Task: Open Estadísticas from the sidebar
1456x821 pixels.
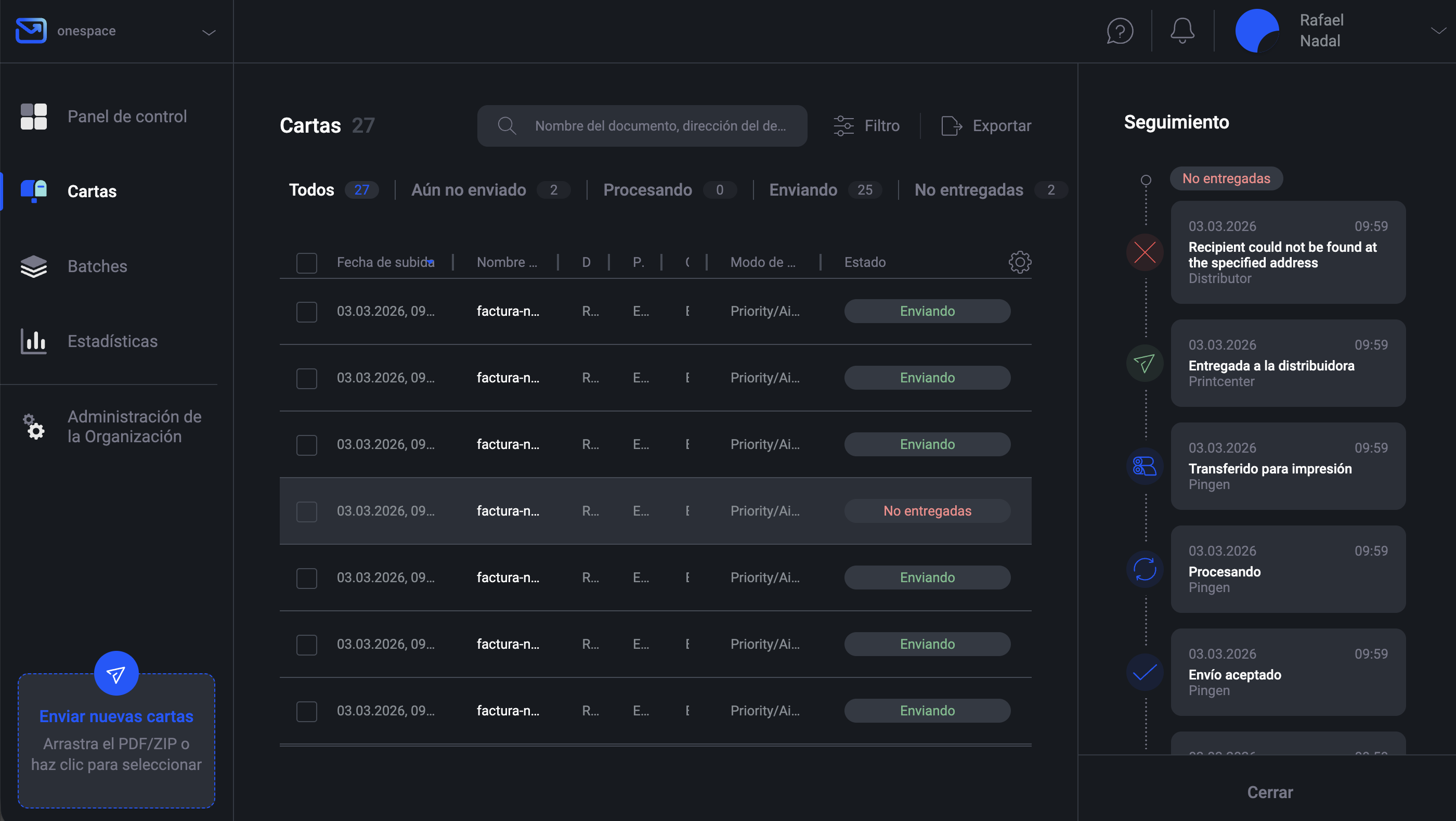Action: [112, 341]
